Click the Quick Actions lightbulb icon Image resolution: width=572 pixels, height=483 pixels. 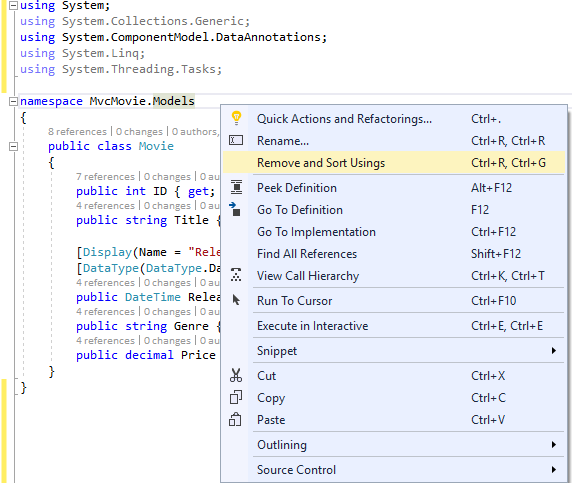(x=236, y=118)
